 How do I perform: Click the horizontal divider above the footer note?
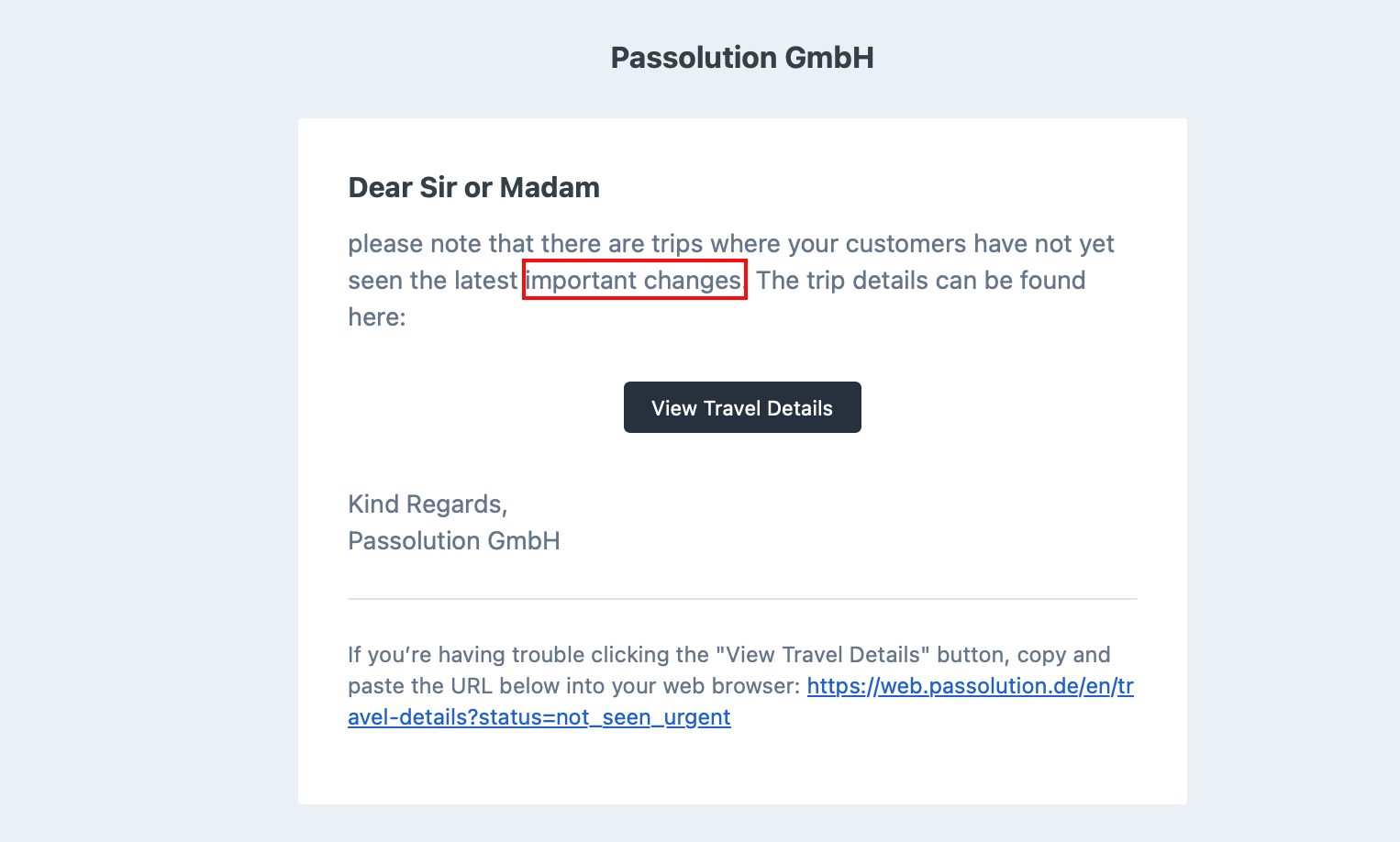point(742,599)
